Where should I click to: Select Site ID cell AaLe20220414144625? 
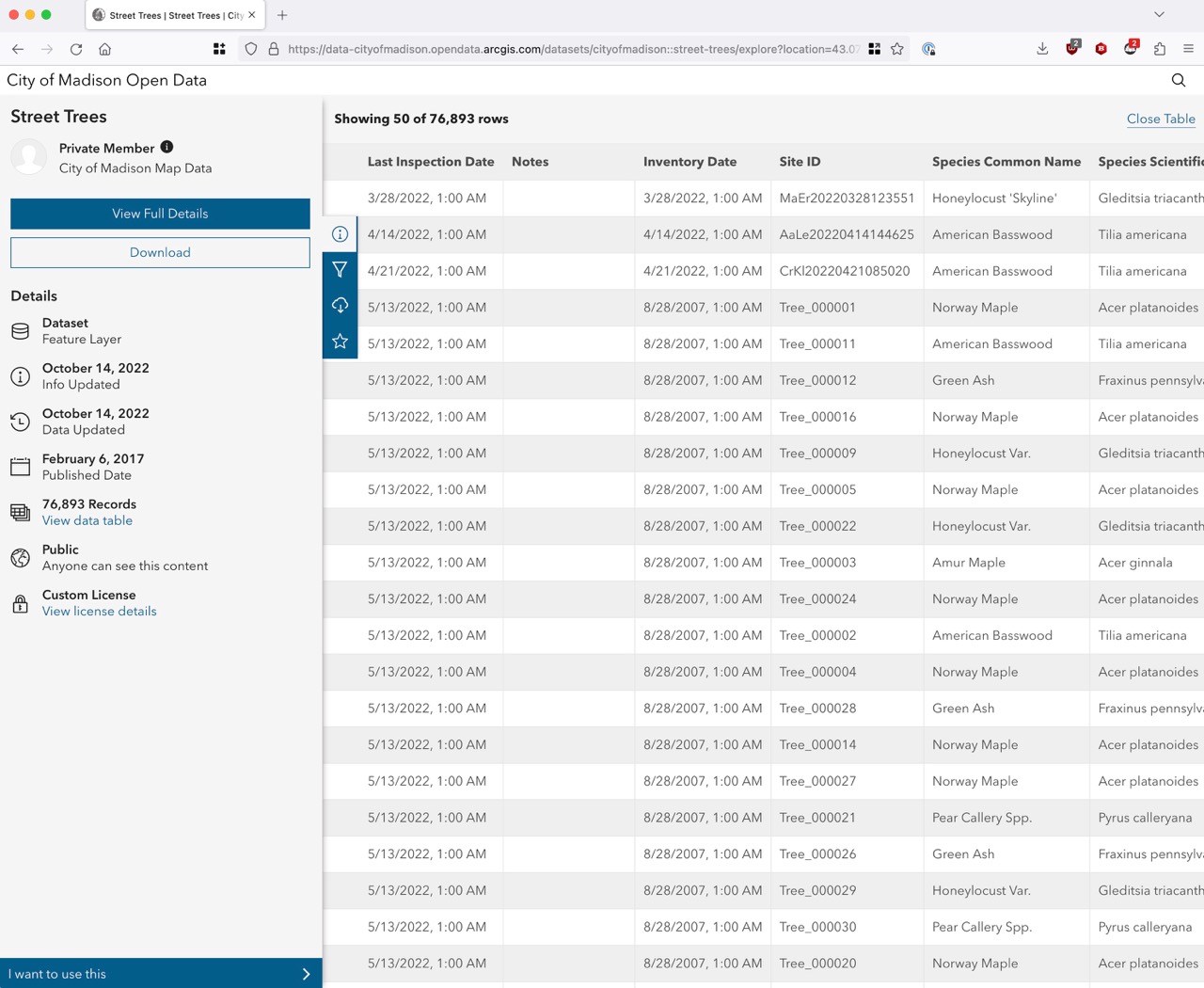point(848,234)
